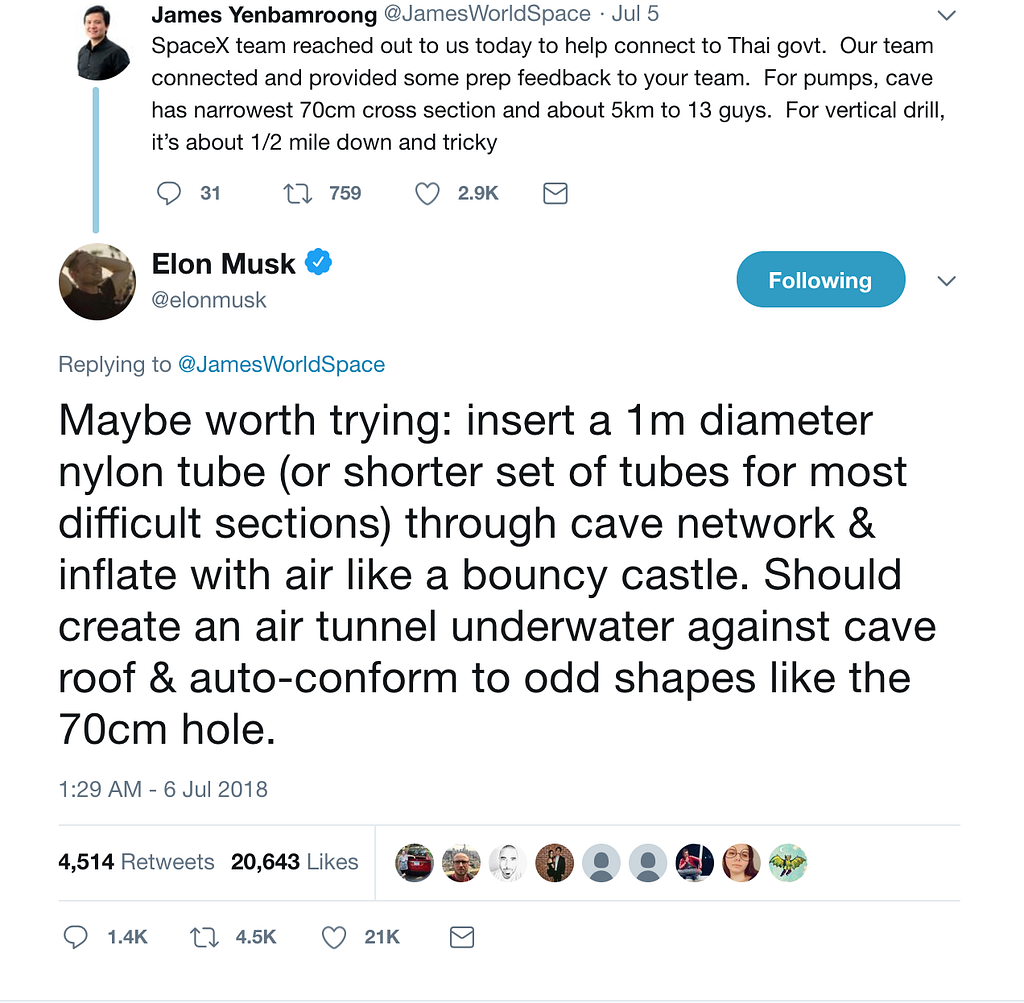Reply to James Yenbamroong's tweet

(169, 193)
